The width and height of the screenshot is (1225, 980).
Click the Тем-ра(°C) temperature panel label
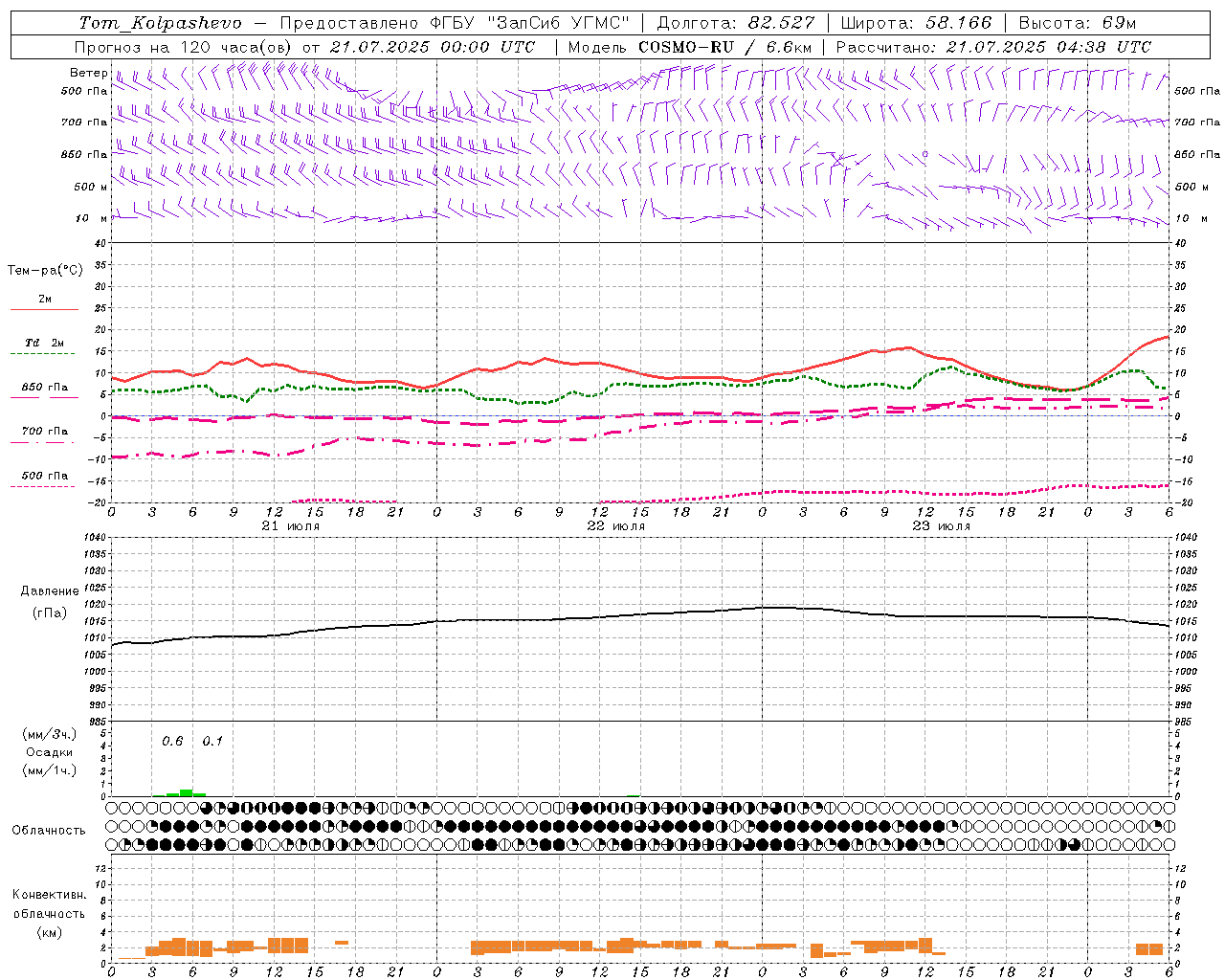click(45, 271)
